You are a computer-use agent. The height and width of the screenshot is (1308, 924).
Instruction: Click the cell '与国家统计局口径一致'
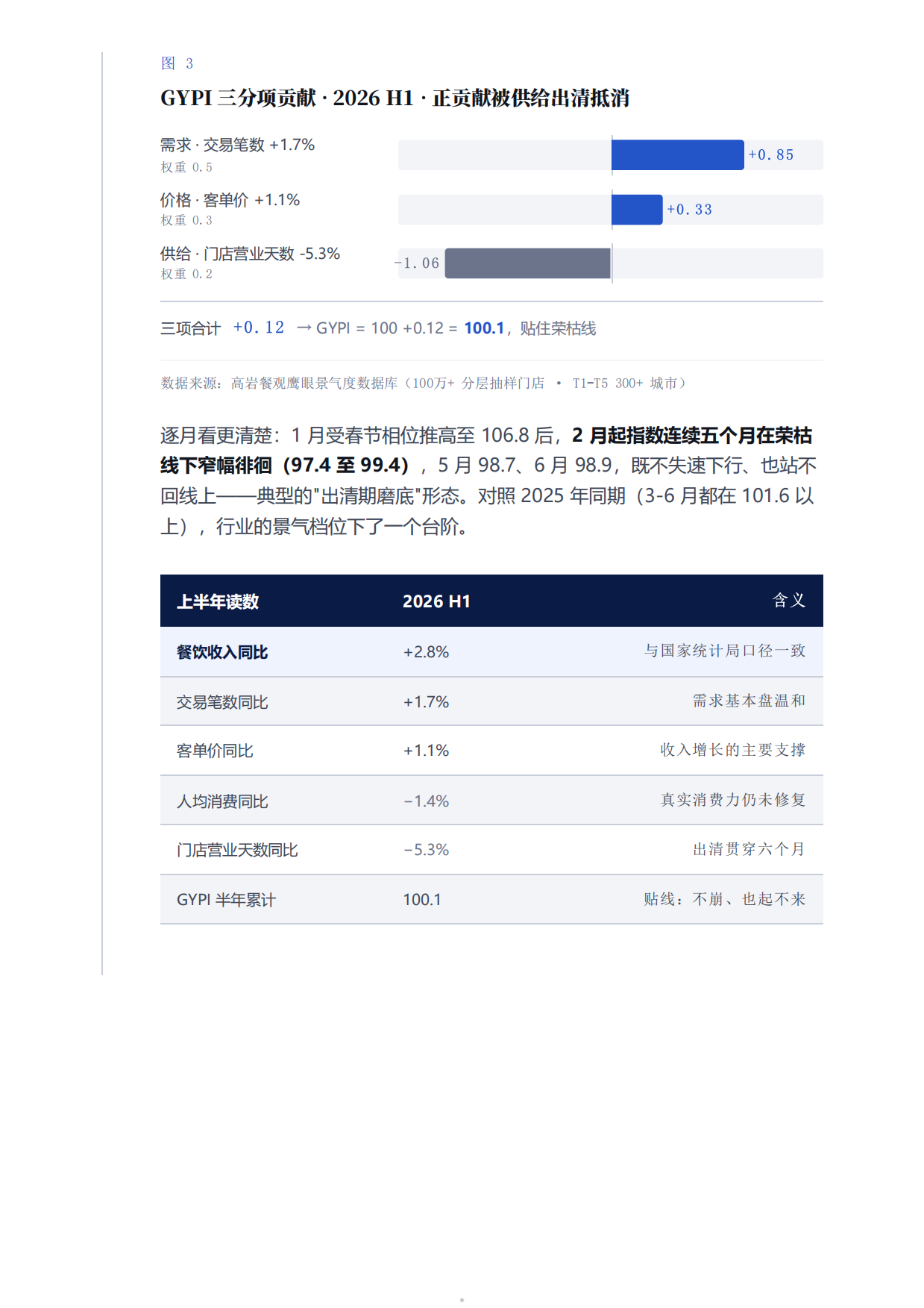(725, 651)
